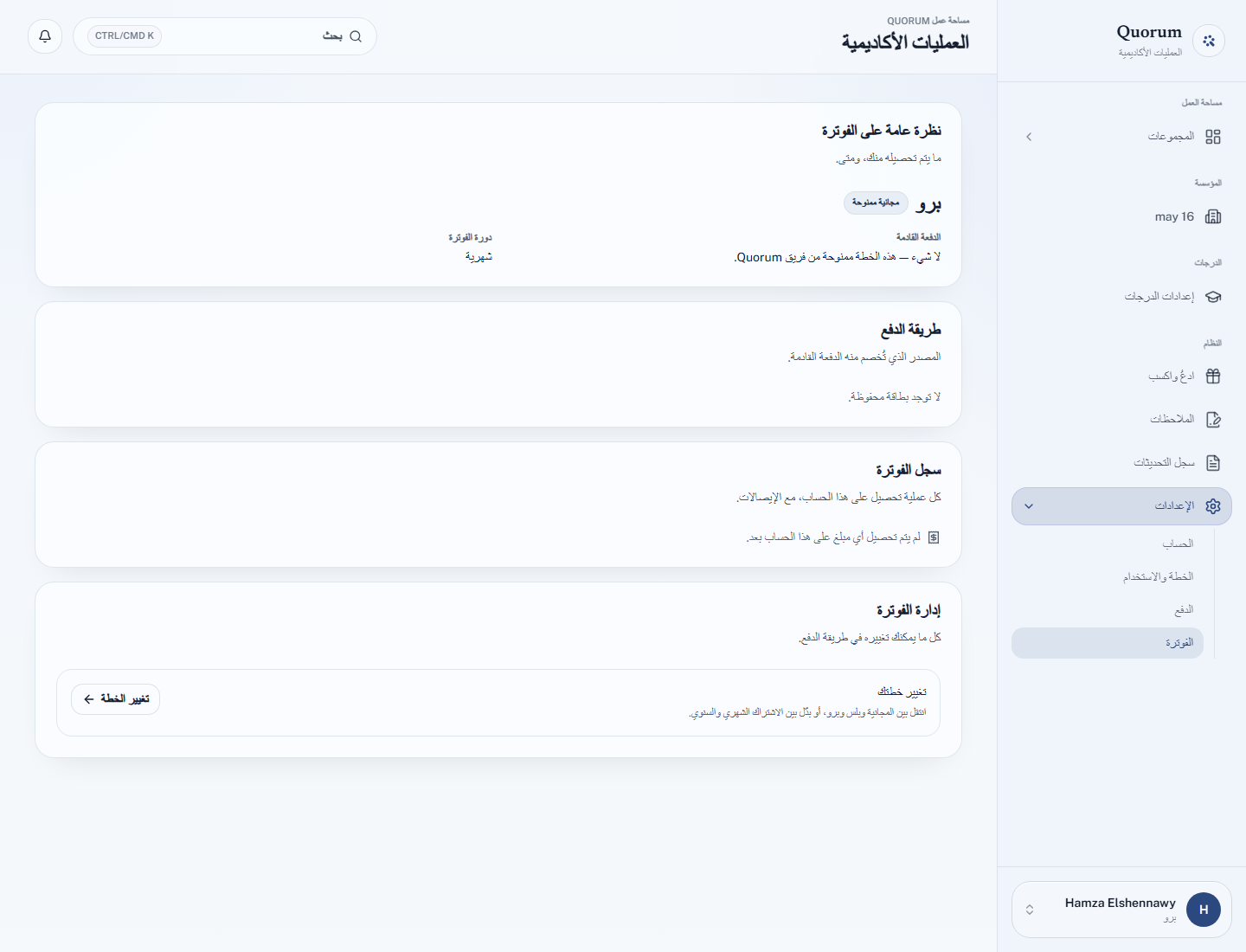Click the نظرة عامة على الفوترة heading
The height and width of the screenshot is (952, 1246).
pos(881,131)
